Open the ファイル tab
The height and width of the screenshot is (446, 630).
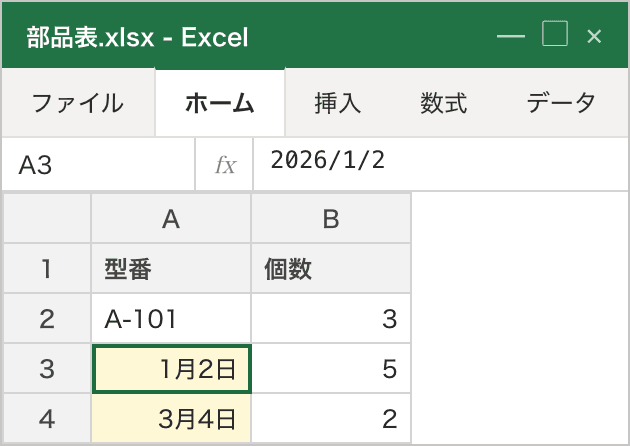click(x=78, y=103)
